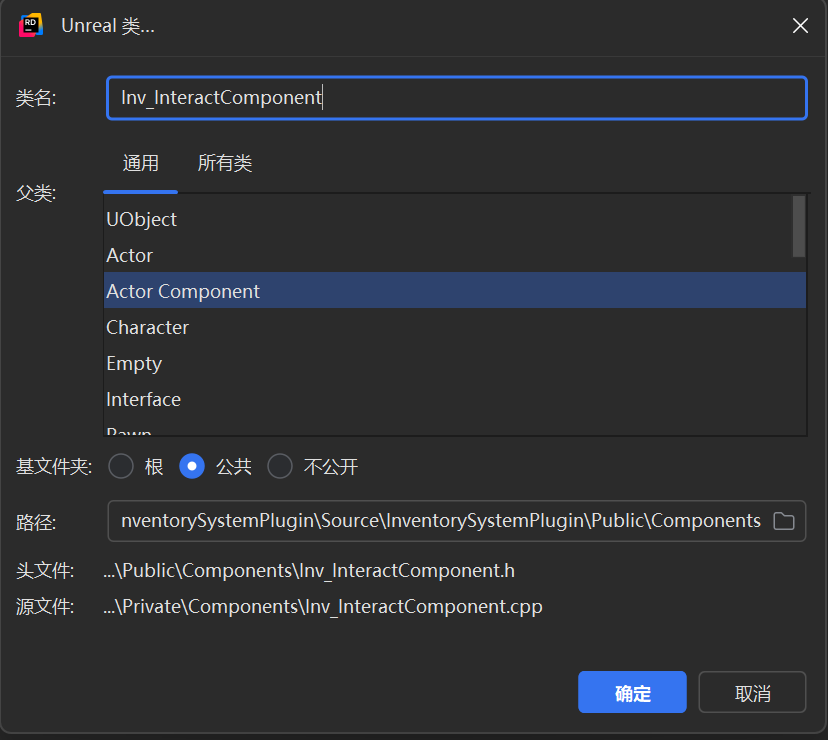The image size is (828, 740).
Task: Select the 不公开 base folder radio button
Action: pyautogui.click(x=280, y=466)
